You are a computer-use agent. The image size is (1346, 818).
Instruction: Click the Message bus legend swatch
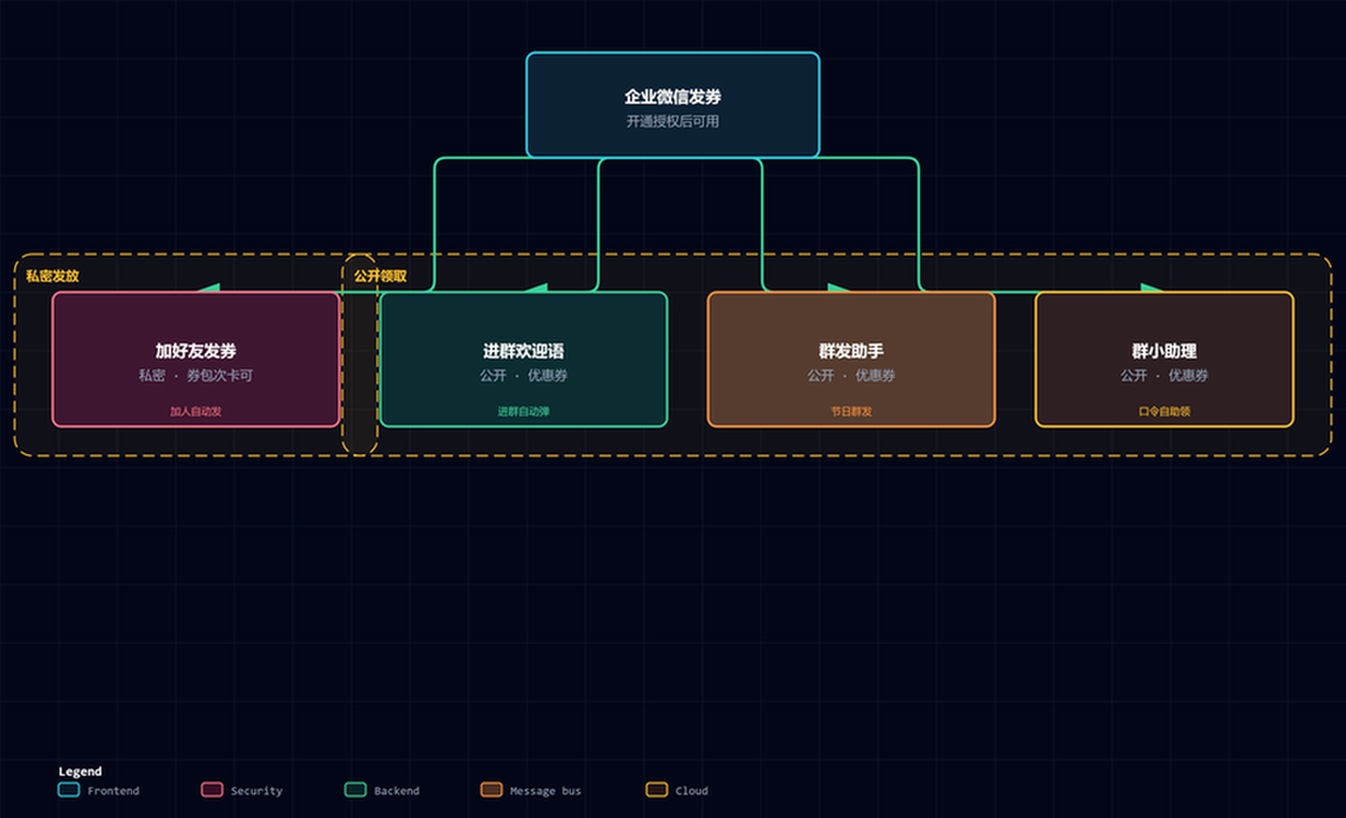coord(491,790)
